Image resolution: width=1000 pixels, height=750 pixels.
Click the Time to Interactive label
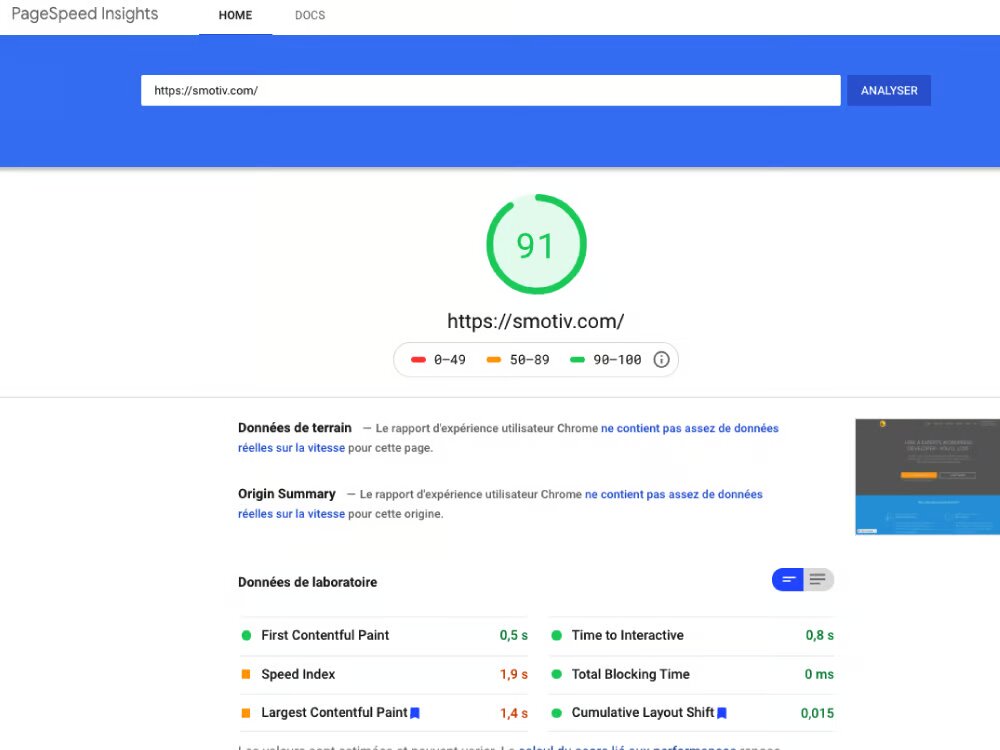pos(628,635)
